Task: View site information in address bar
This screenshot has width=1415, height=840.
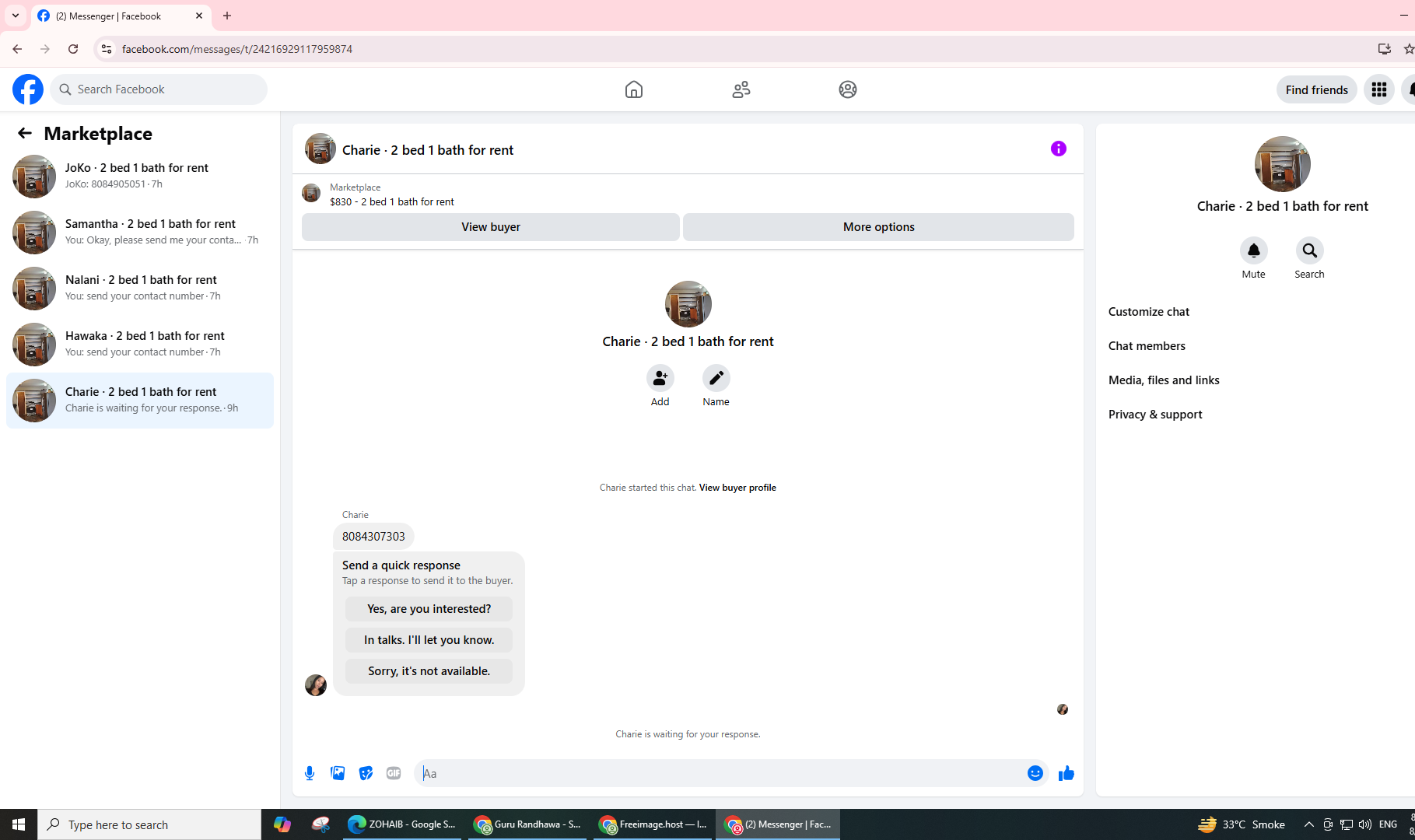Action: (107, 49)
